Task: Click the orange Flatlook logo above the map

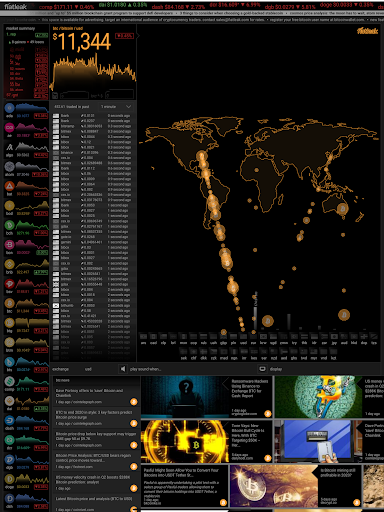Action: (367, 31)
